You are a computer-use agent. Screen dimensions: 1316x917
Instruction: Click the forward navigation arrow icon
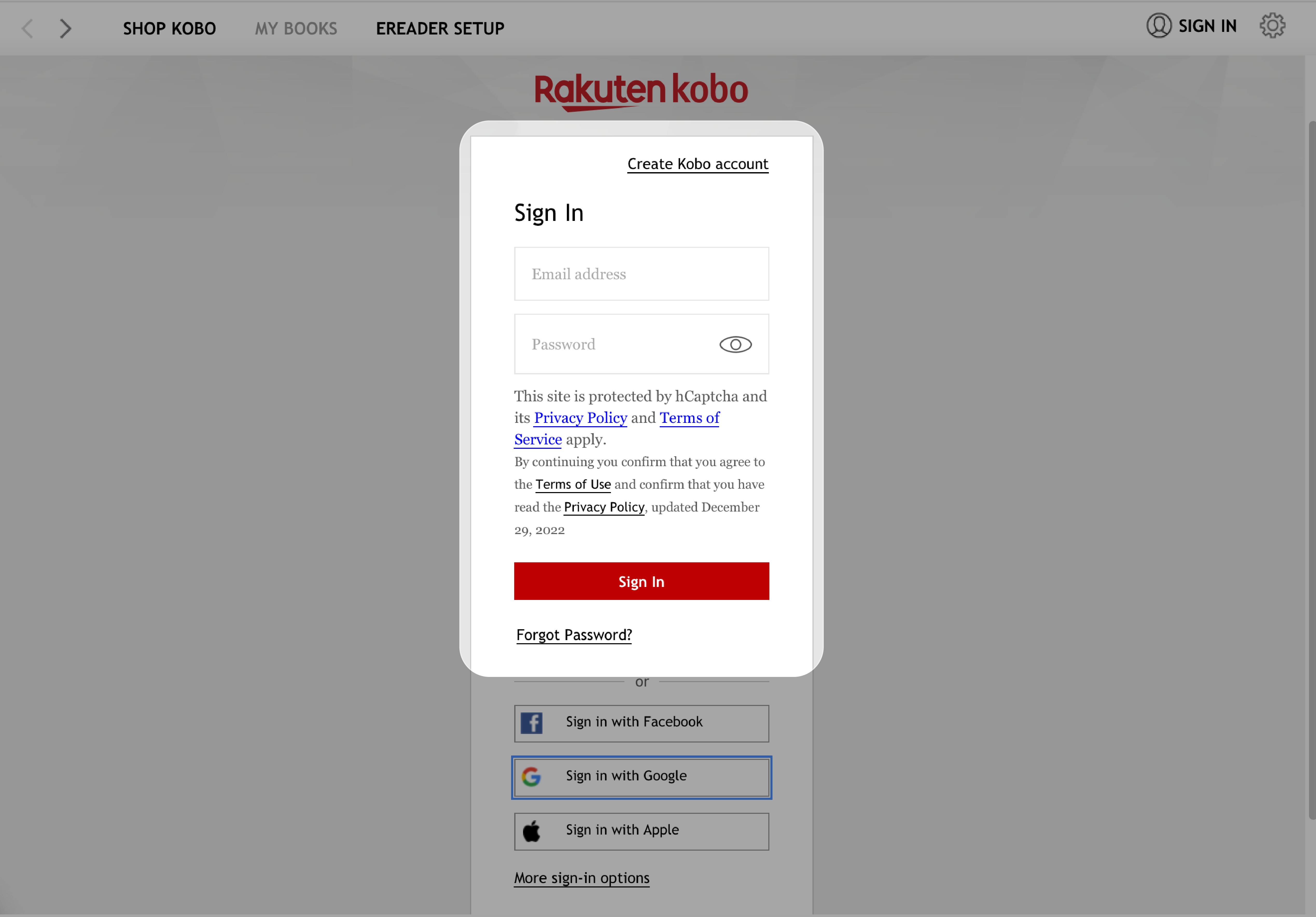65,27
